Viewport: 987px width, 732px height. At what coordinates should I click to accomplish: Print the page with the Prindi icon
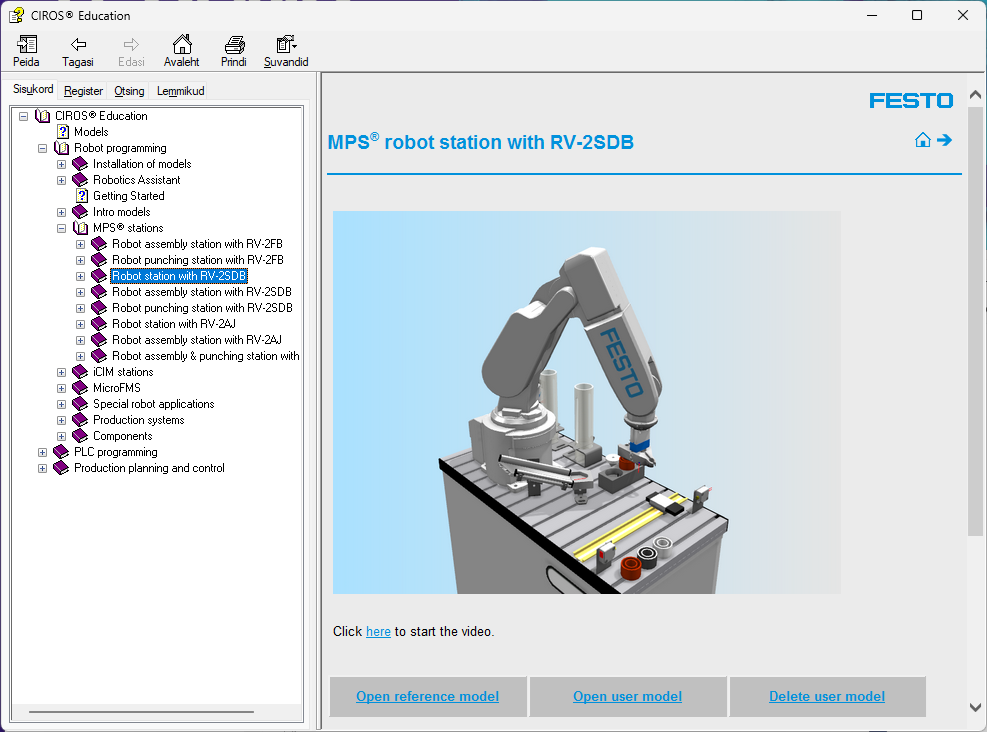point(234,44)
